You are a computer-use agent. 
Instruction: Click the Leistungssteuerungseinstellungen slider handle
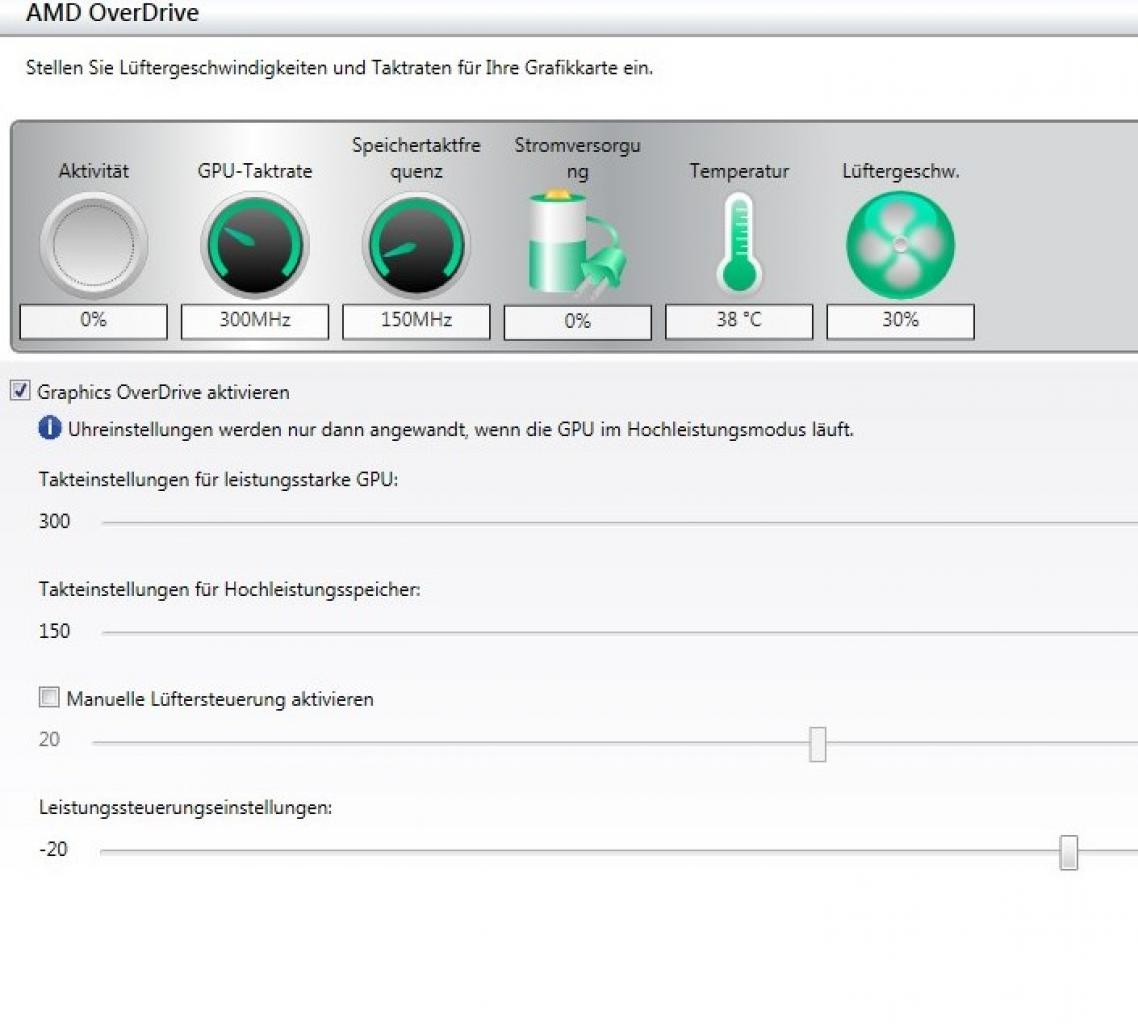1068,852
